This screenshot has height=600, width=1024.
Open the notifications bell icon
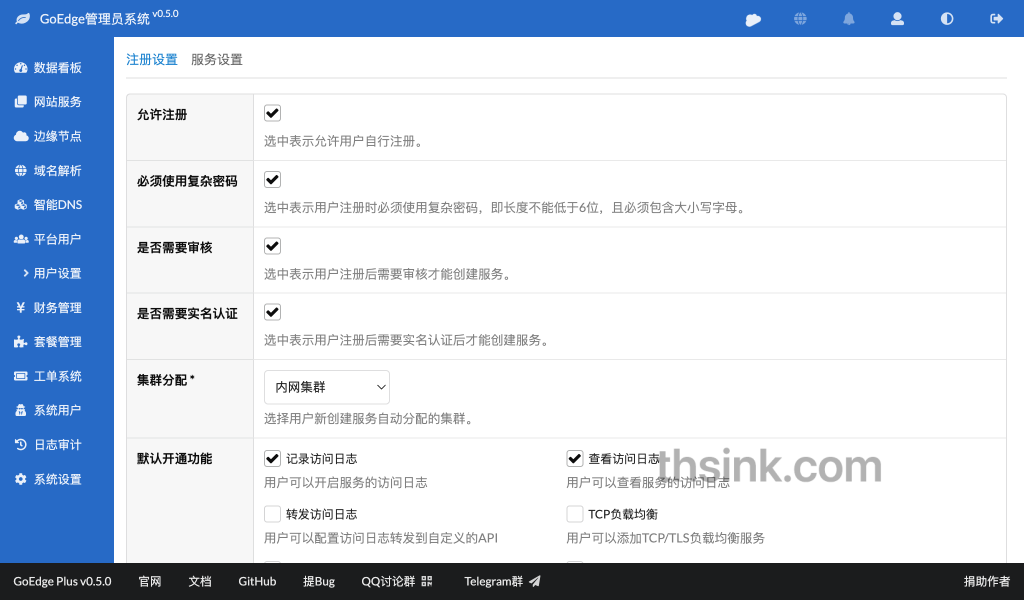pyautogui.click(x=848, y=18)
